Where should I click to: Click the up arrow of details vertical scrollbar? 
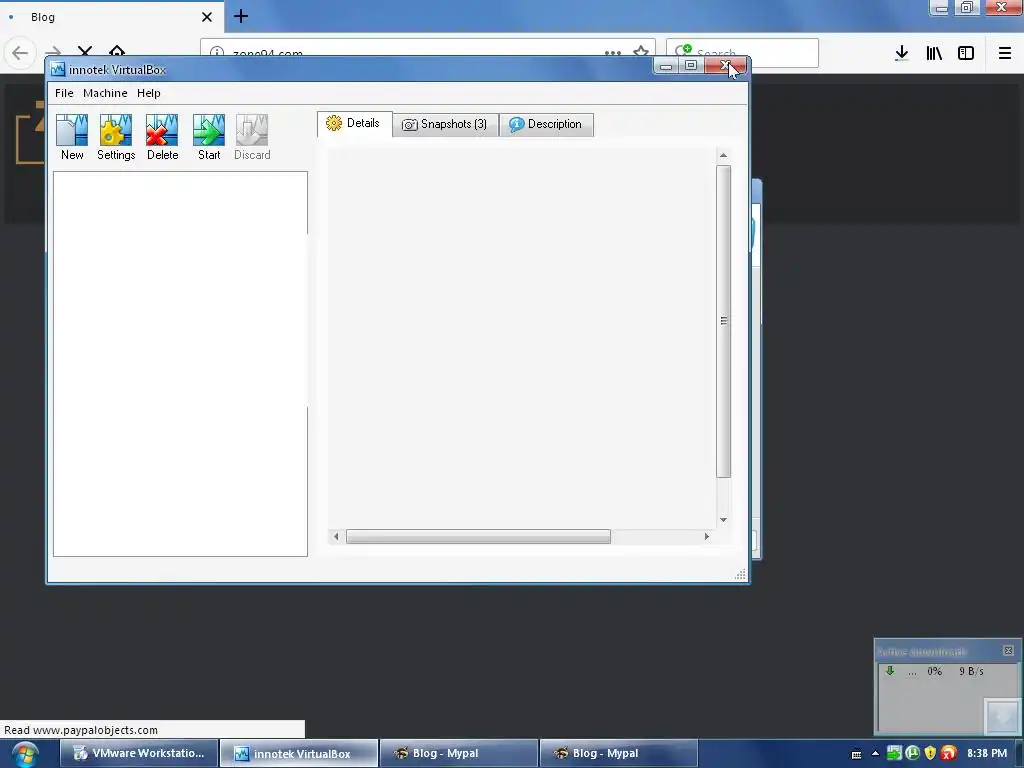[x=723, y=155]
